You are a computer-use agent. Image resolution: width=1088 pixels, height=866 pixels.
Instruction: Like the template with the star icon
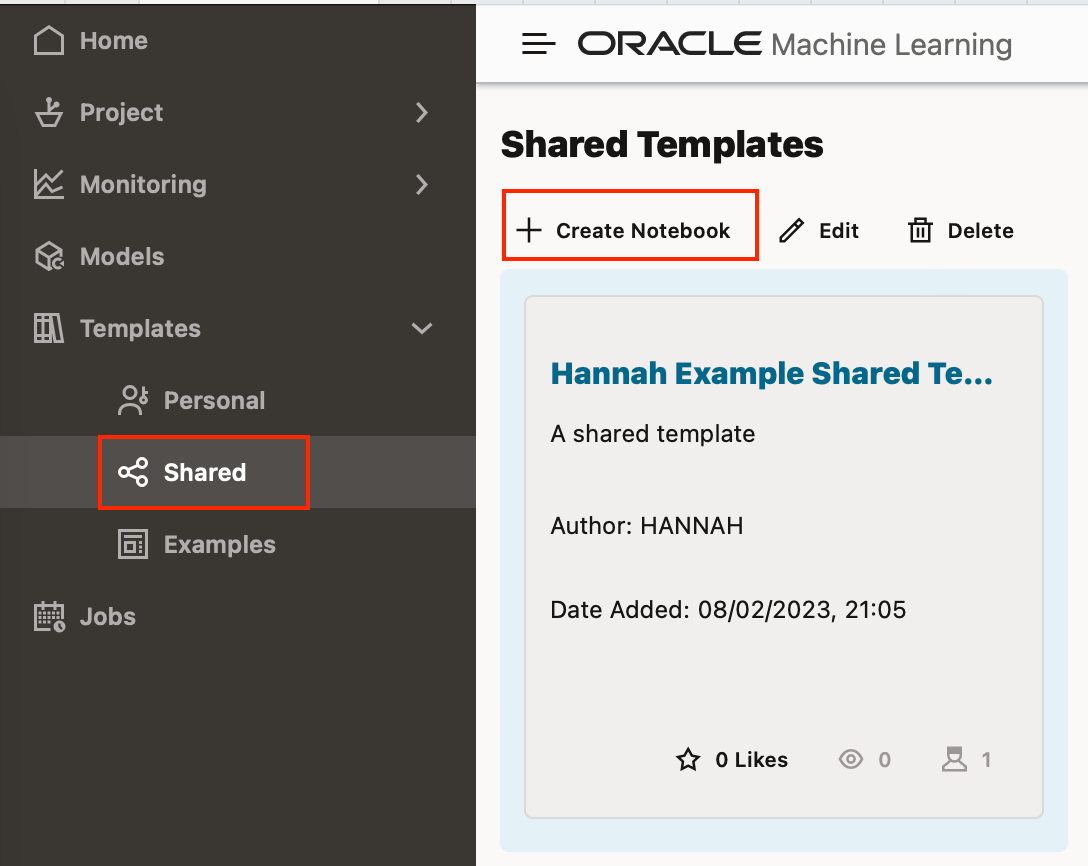pyautogui.click(x=688, y=760)
